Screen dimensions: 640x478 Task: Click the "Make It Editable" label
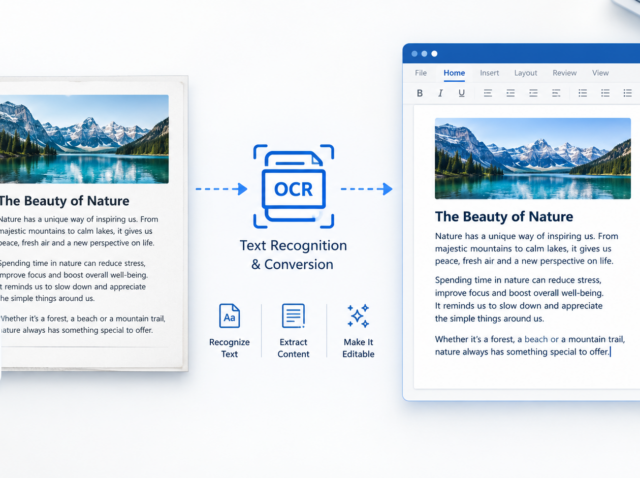[358, 348]
